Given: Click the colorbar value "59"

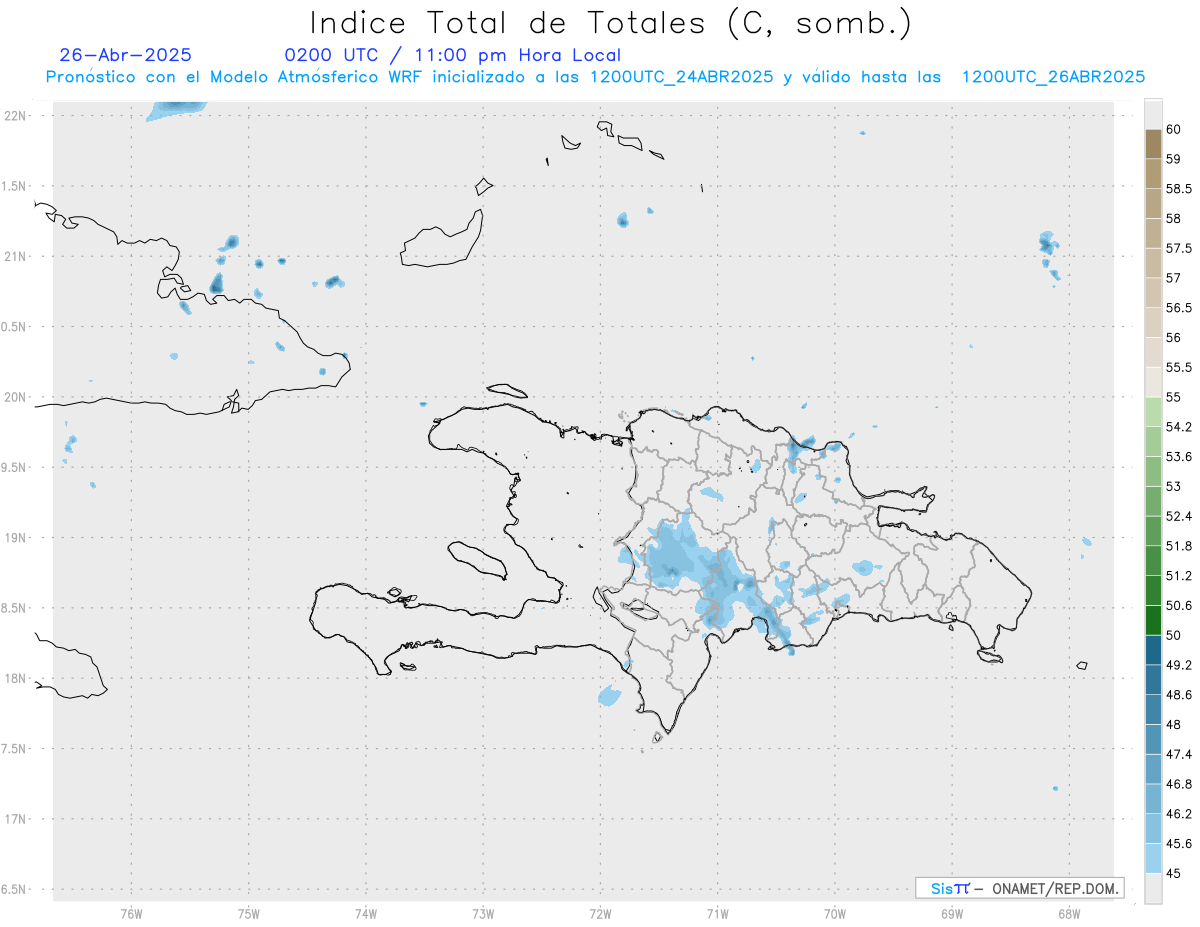Looking at the screenshot, I should click(x=1174, y=159).
